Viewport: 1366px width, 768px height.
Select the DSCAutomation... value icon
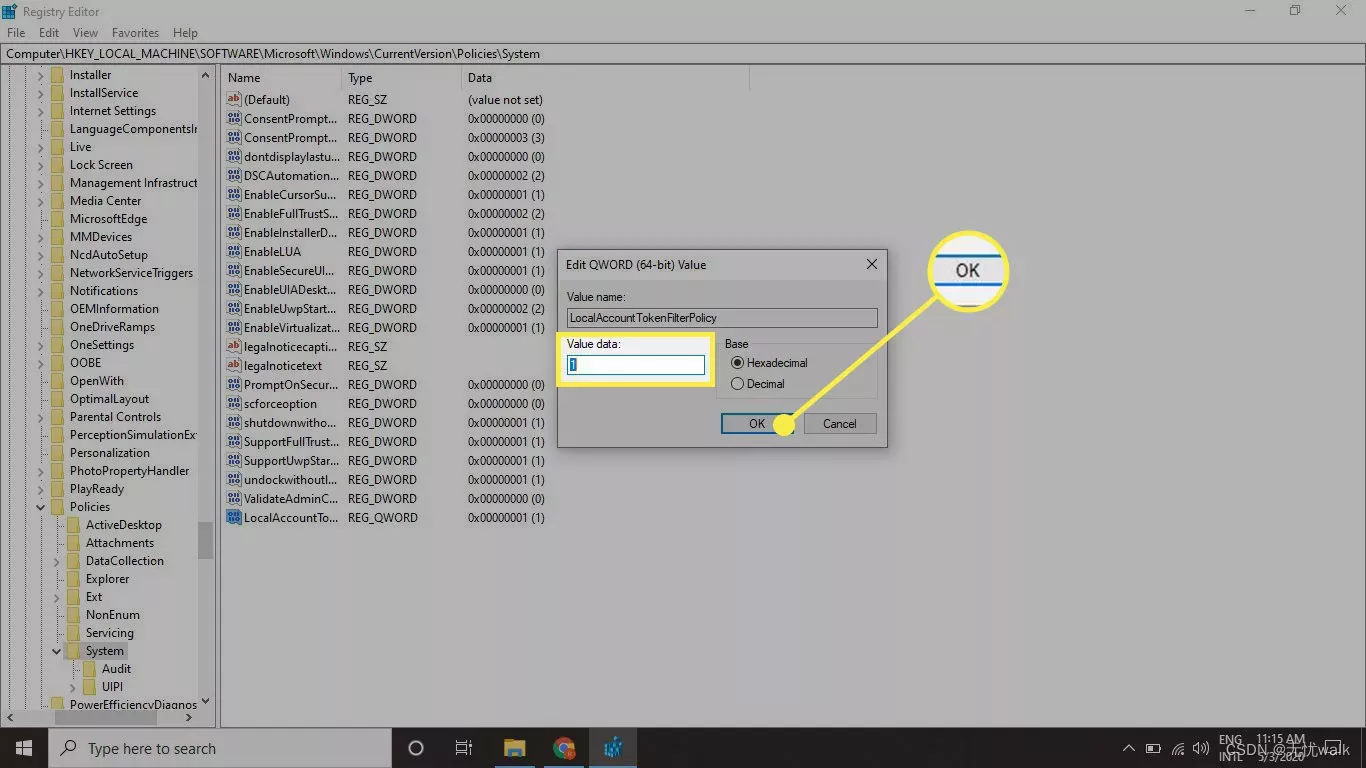coord(234,176)
